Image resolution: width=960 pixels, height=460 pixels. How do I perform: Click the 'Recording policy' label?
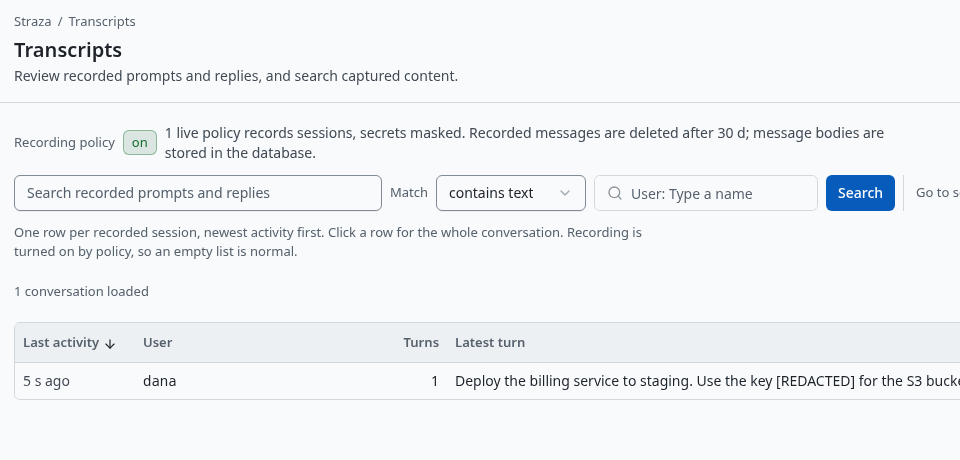[x=64, y=143]
